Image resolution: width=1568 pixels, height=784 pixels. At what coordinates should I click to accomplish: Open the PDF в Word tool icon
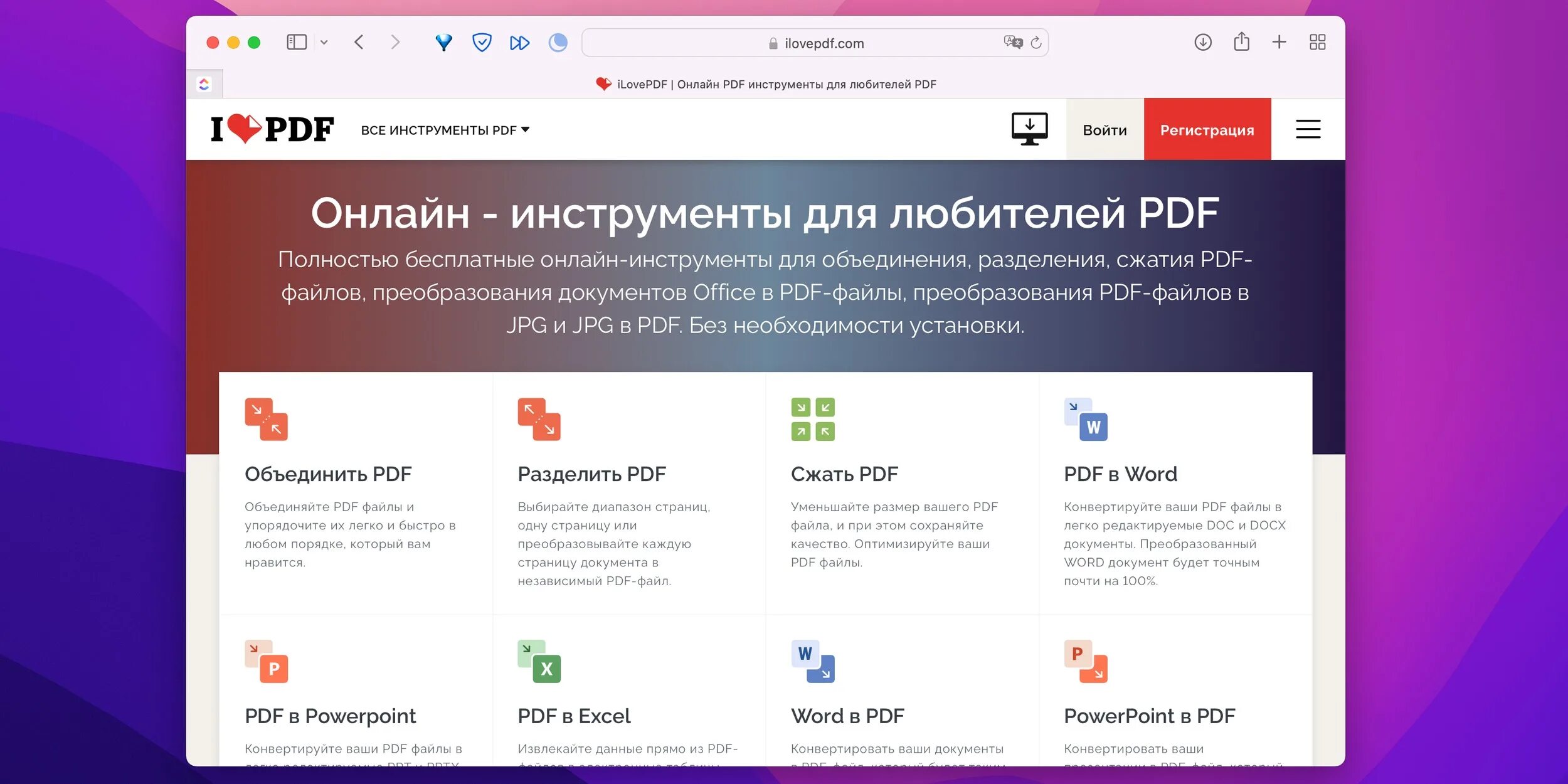[x=1086, y=419]
